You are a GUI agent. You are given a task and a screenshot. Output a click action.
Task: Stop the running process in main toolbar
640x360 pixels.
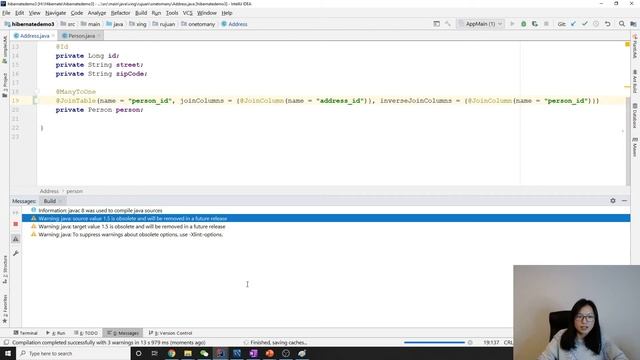(x=546, y=24)
